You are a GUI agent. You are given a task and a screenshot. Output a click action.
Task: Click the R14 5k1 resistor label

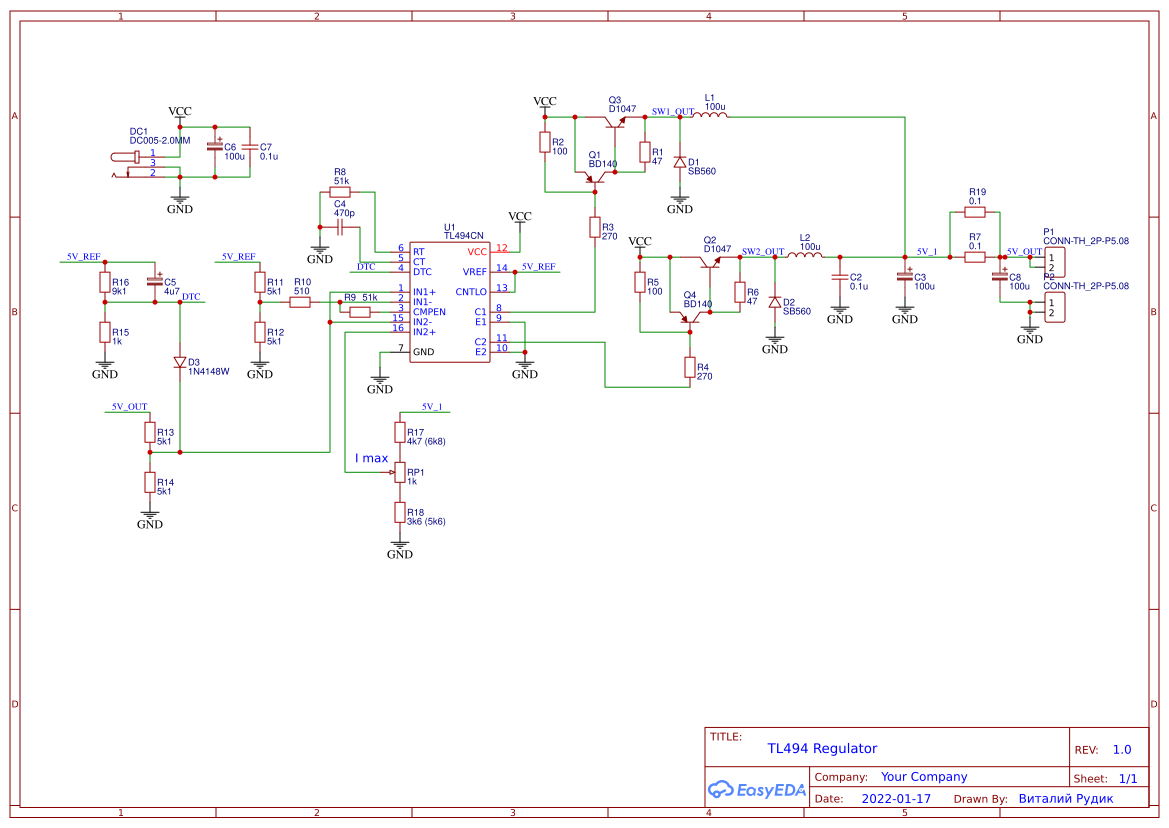(166, 487)
